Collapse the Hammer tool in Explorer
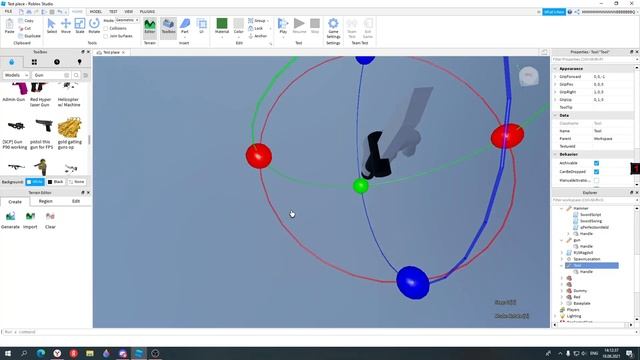Screen dimensions: 640x360 562,209
